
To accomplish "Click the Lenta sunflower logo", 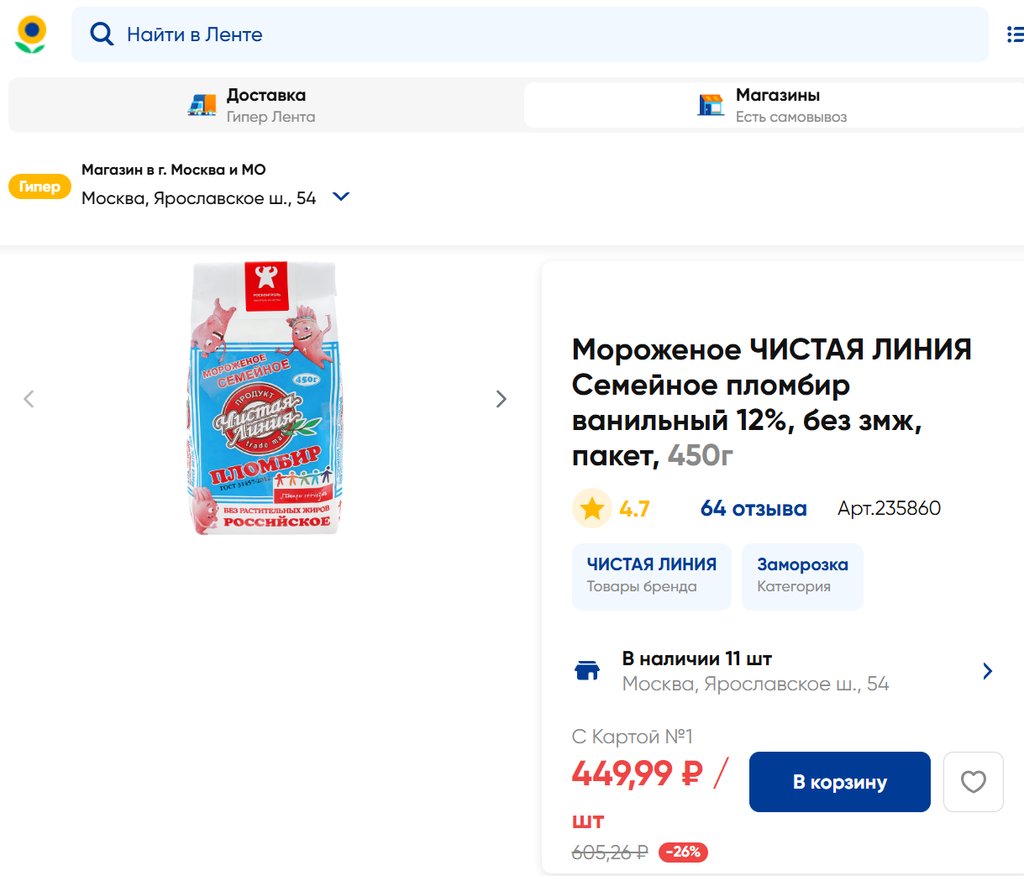I will [x=31, y=34].
